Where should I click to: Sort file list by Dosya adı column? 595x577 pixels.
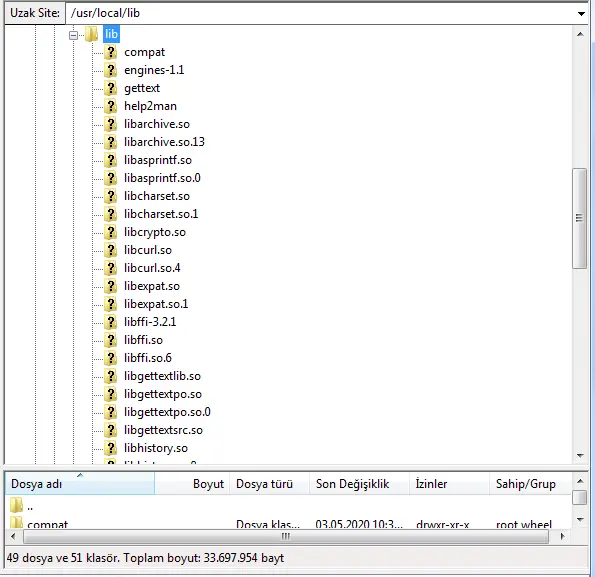pyautogui.click(x=80, y=484)
